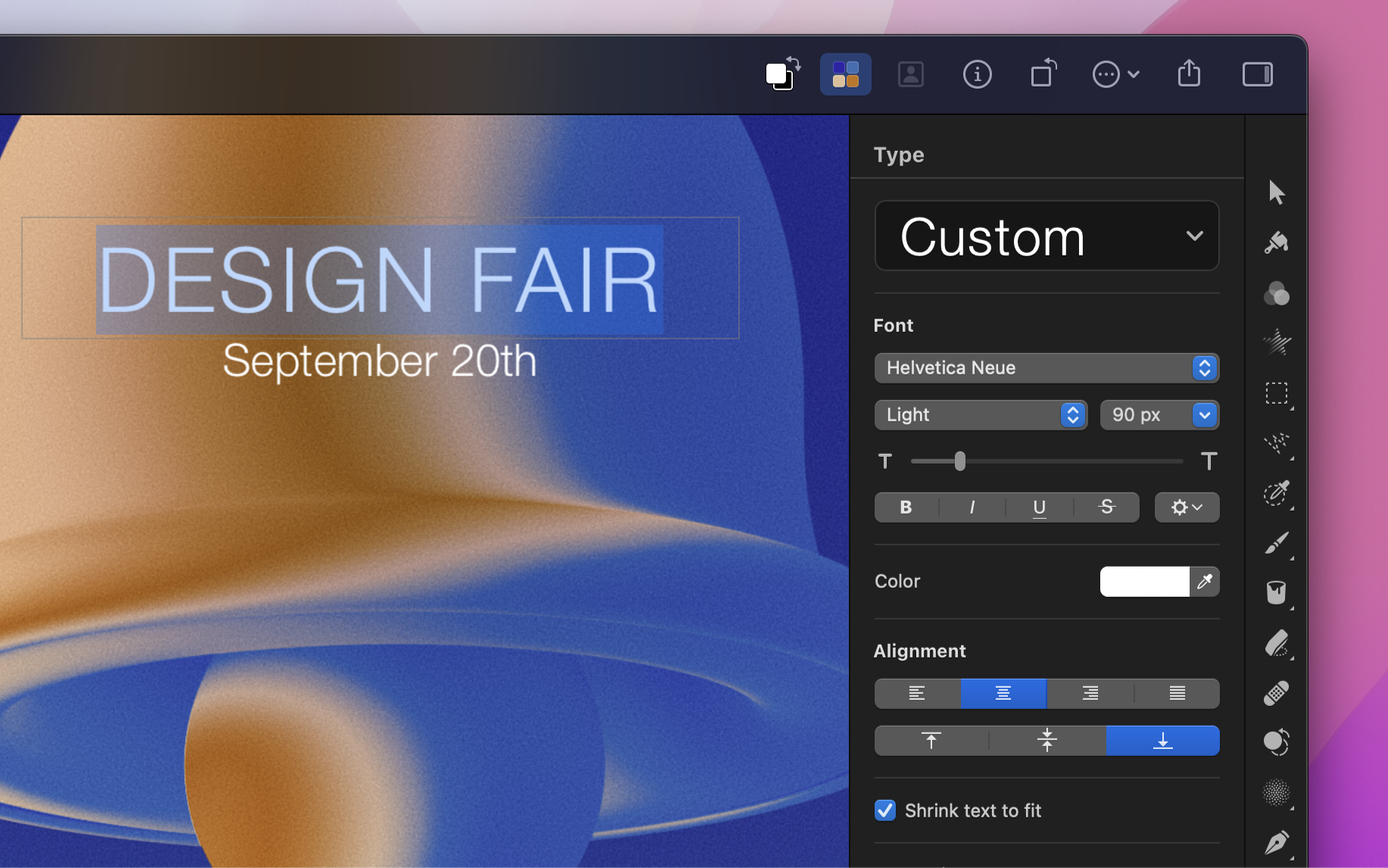Viewport: 1388px width, 868px height.
Task: Select the Paint brush tool
Action: point(1276,543)
